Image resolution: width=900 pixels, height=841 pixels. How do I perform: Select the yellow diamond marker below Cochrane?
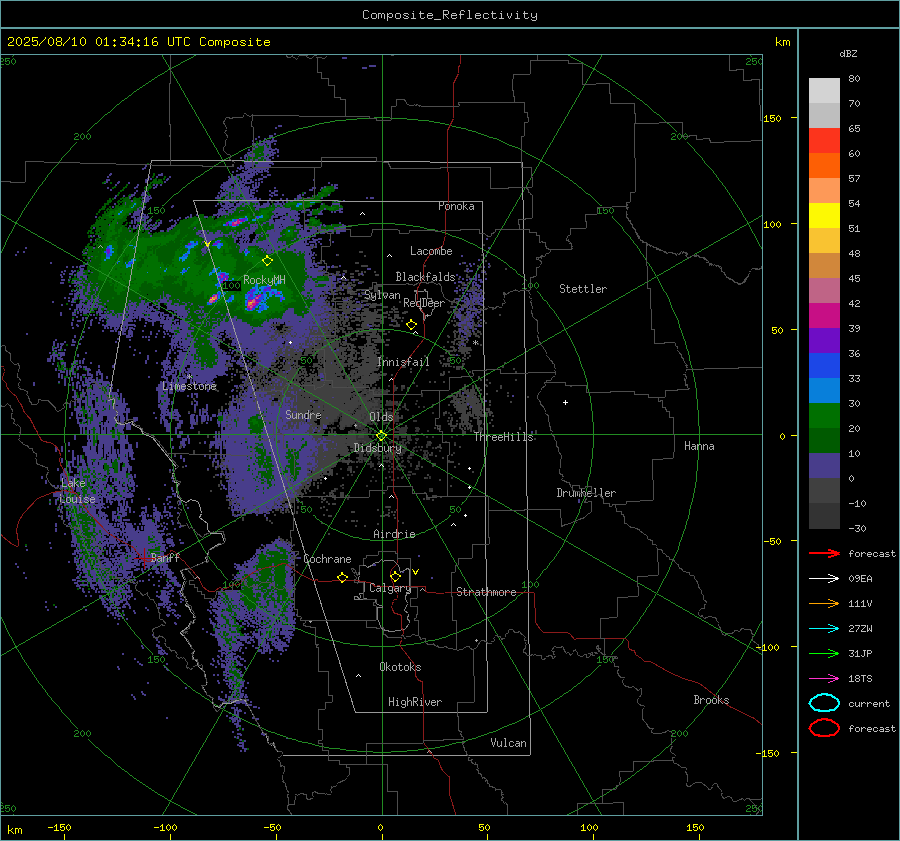click(x=343, y=577)
